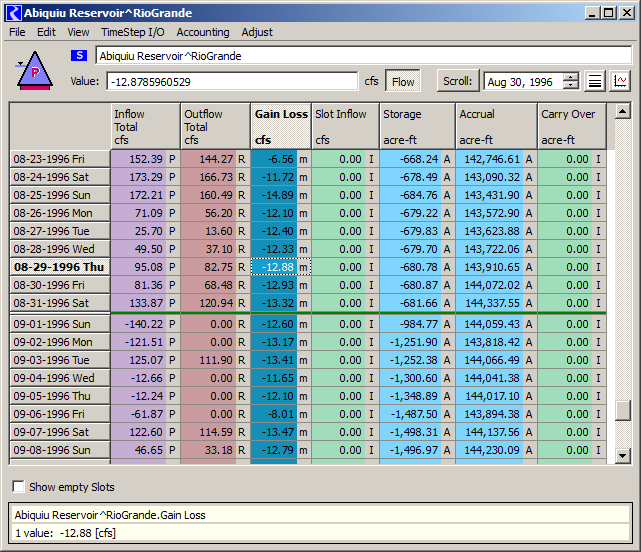
Task: Click the Gain Loss cell -12.88
Action: pos(281,267)
